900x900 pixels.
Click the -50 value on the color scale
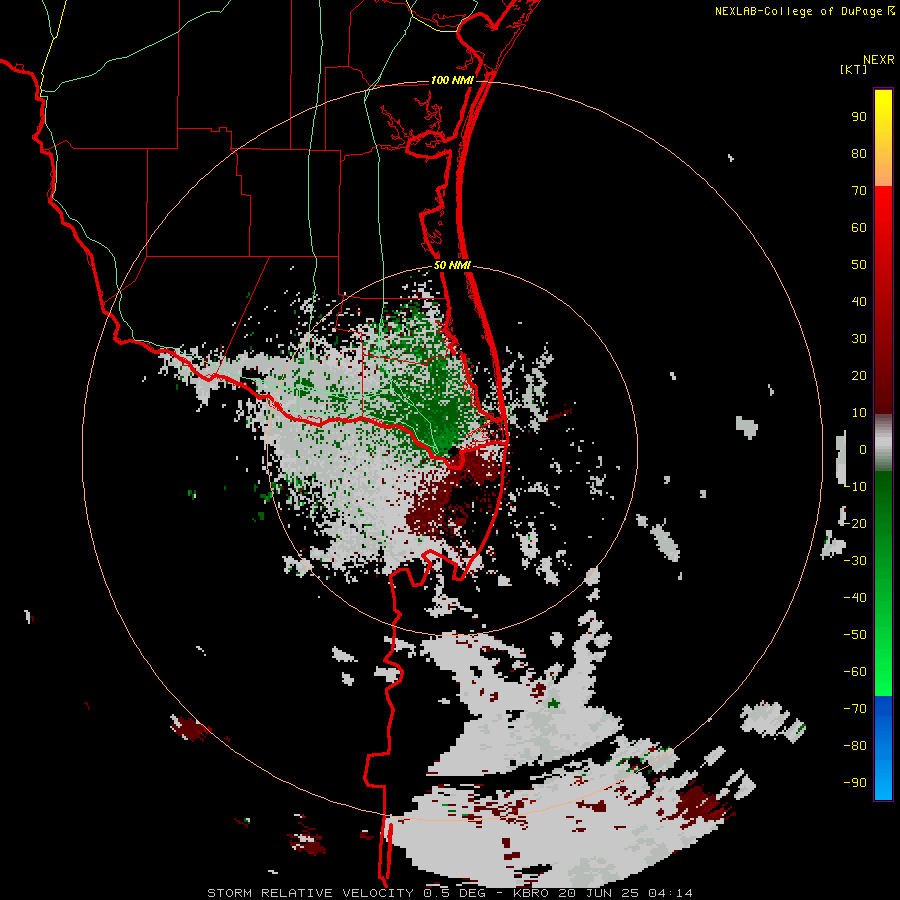click(x=855, y=635)
